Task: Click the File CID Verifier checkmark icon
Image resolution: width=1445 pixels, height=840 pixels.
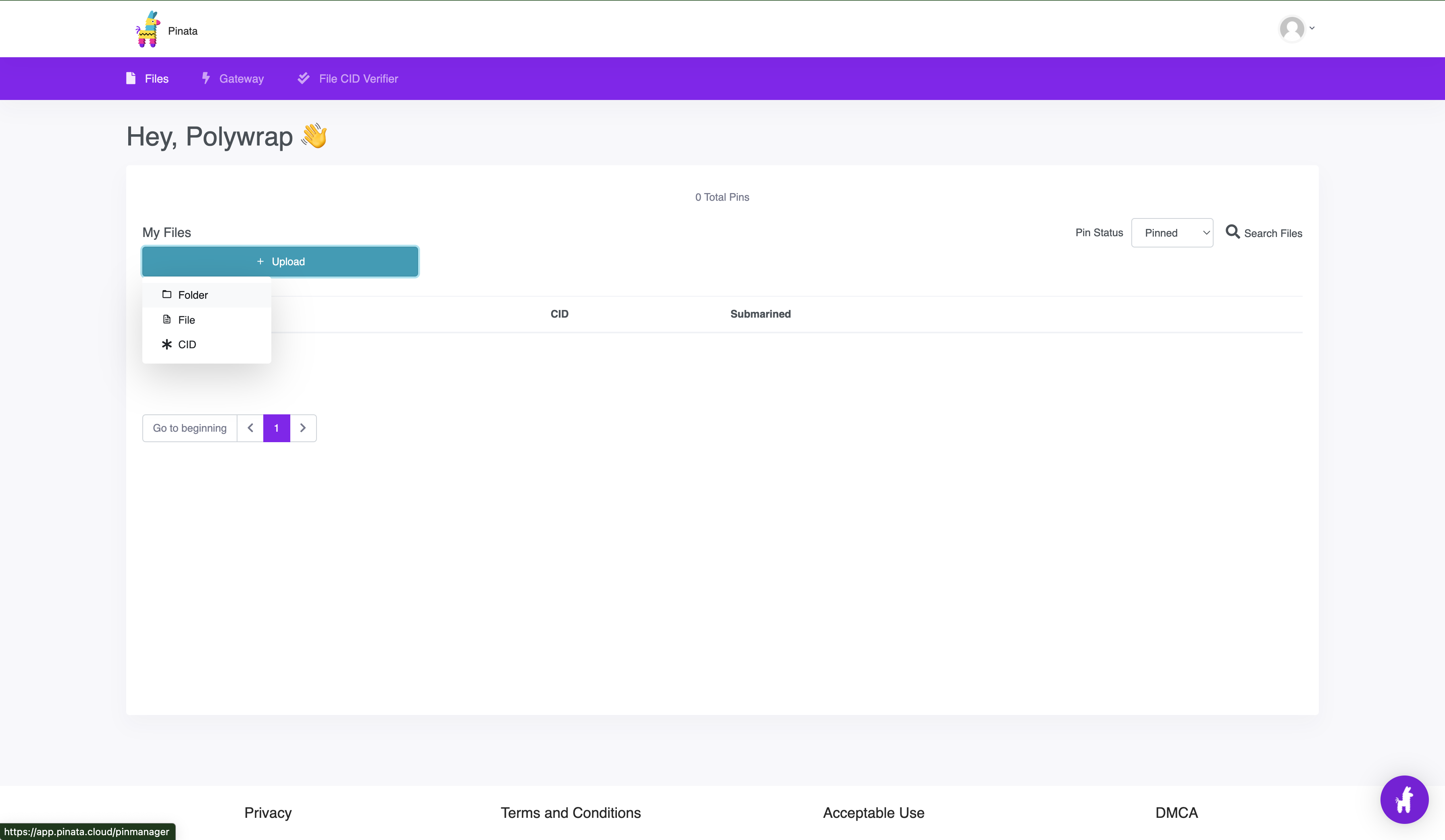Action: click(304, 78)
